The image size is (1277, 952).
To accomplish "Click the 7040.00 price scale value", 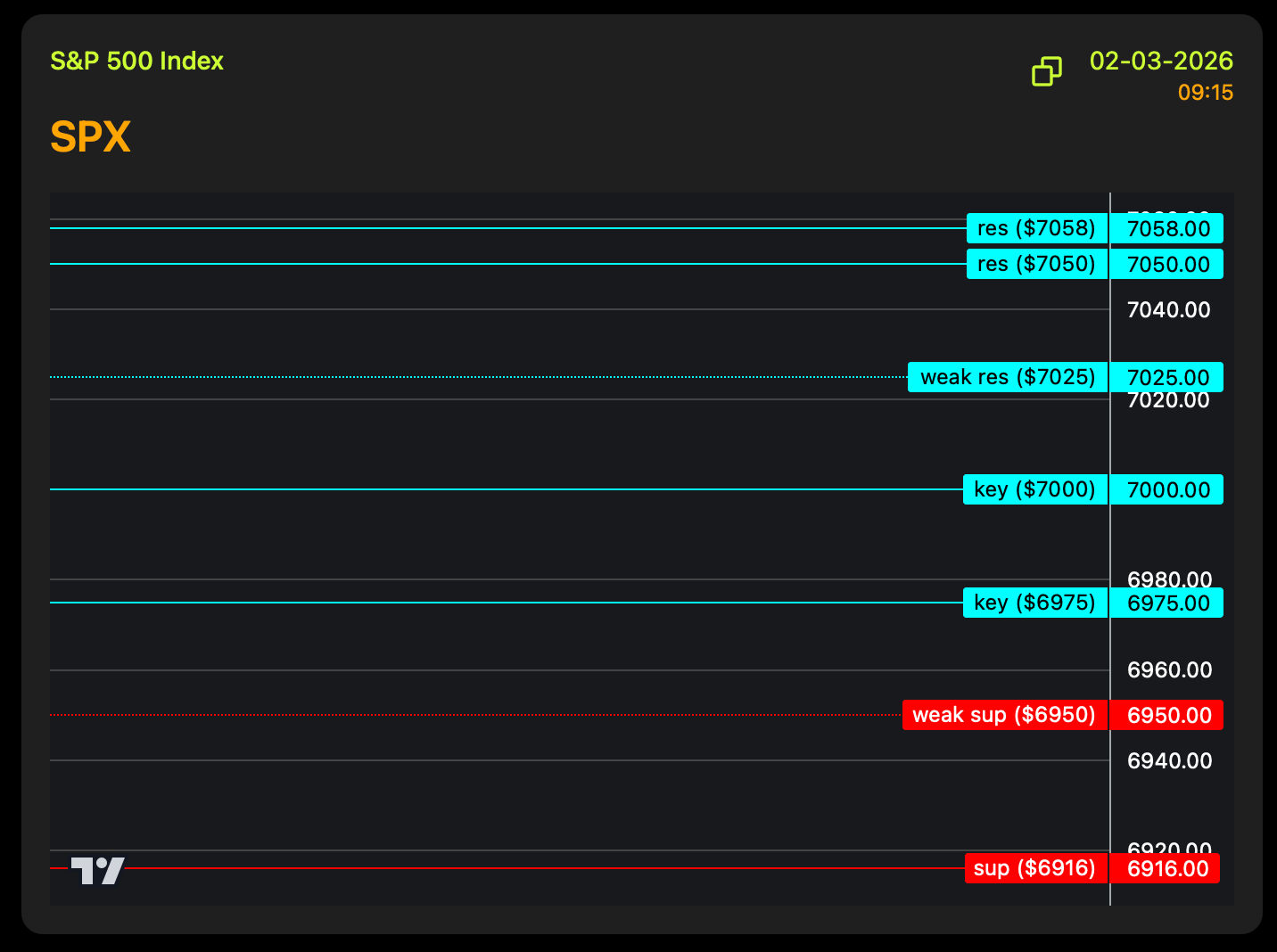I will (1168, 310).
